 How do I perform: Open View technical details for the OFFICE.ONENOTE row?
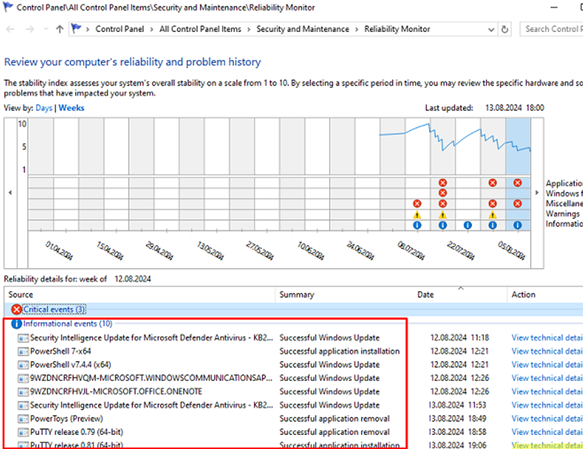[x=547, y=391]
